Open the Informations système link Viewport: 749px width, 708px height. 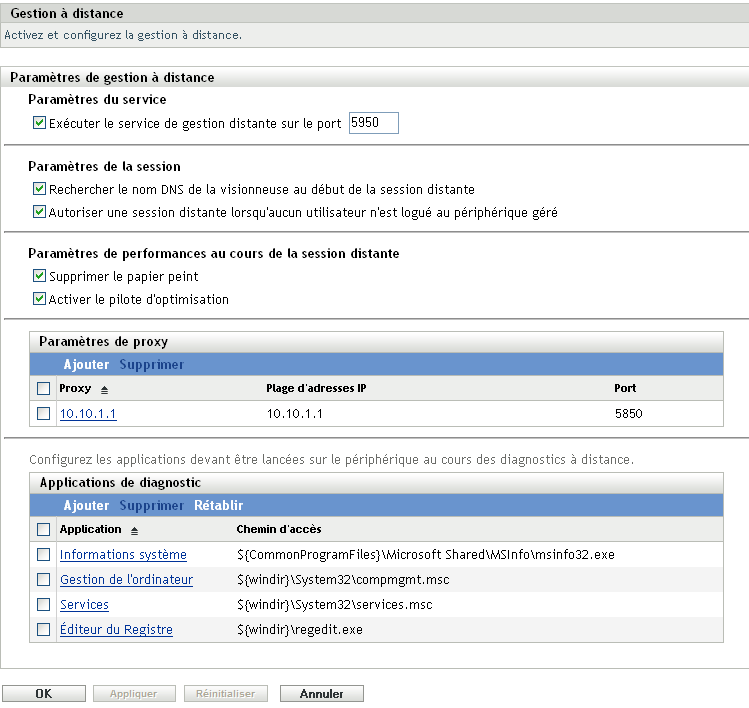(x=123, y=555)
